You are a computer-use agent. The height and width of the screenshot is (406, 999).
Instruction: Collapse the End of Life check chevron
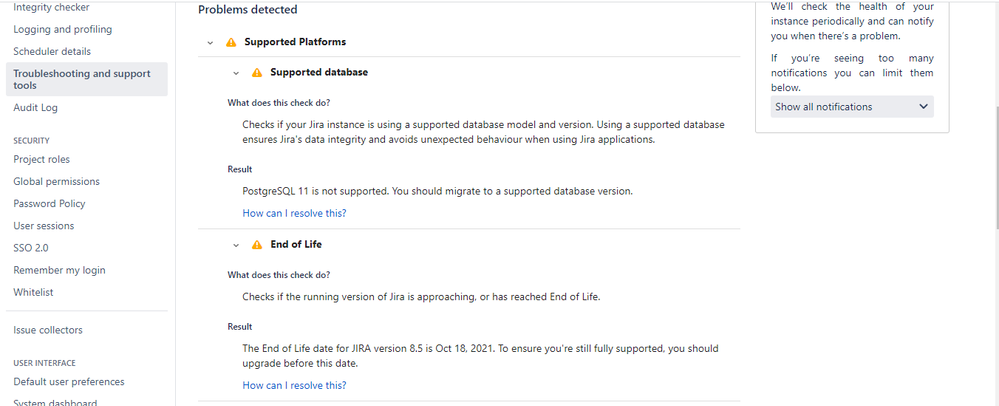236,245
